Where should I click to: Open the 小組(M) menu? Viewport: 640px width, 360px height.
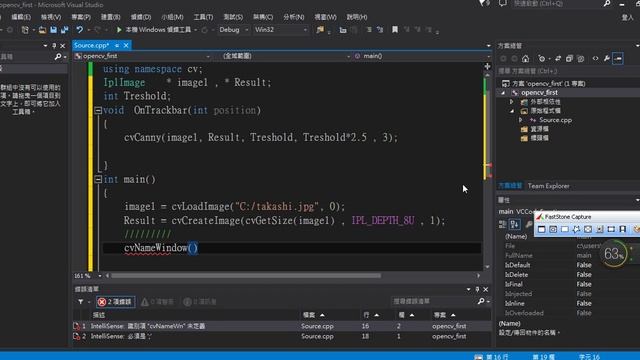[172, 17]
